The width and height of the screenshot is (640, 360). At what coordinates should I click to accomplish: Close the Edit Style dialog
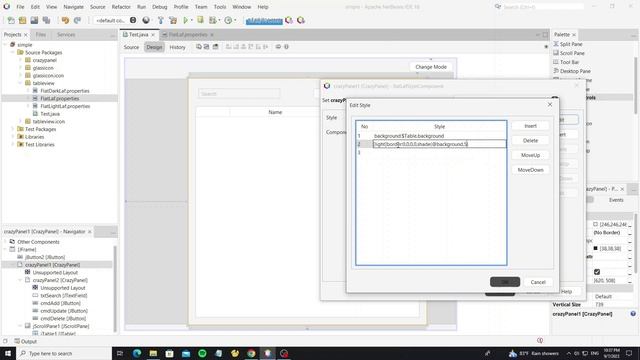coord(550,104)
